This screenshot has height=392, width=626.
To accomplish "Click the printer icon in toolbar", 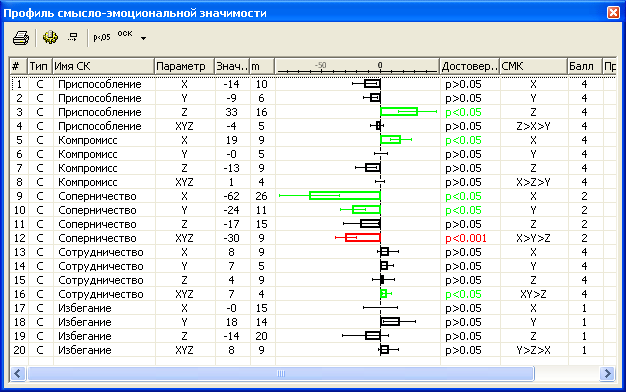I will (x=21, y=38).
